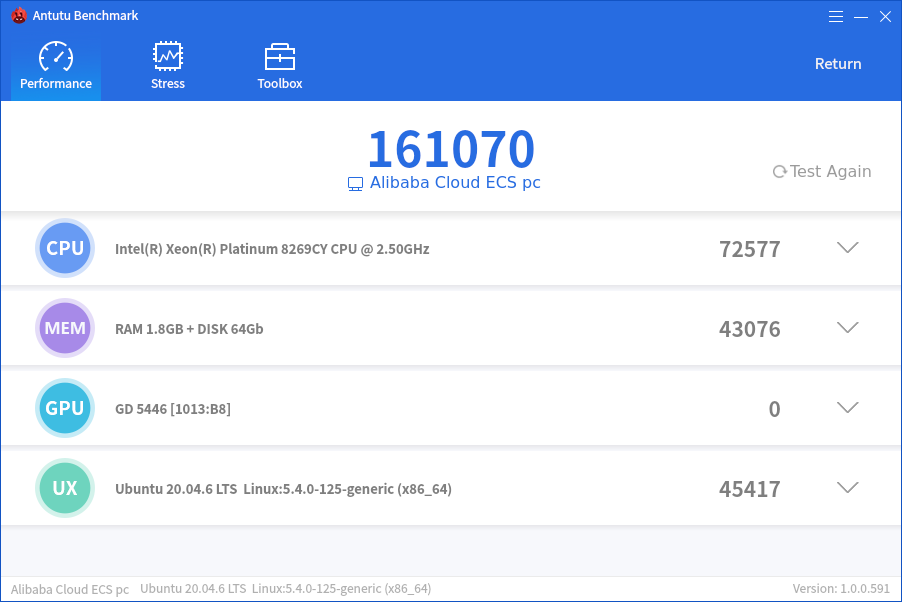Click the GPU round badge icon
902x602 pixels.
point(65,408)
